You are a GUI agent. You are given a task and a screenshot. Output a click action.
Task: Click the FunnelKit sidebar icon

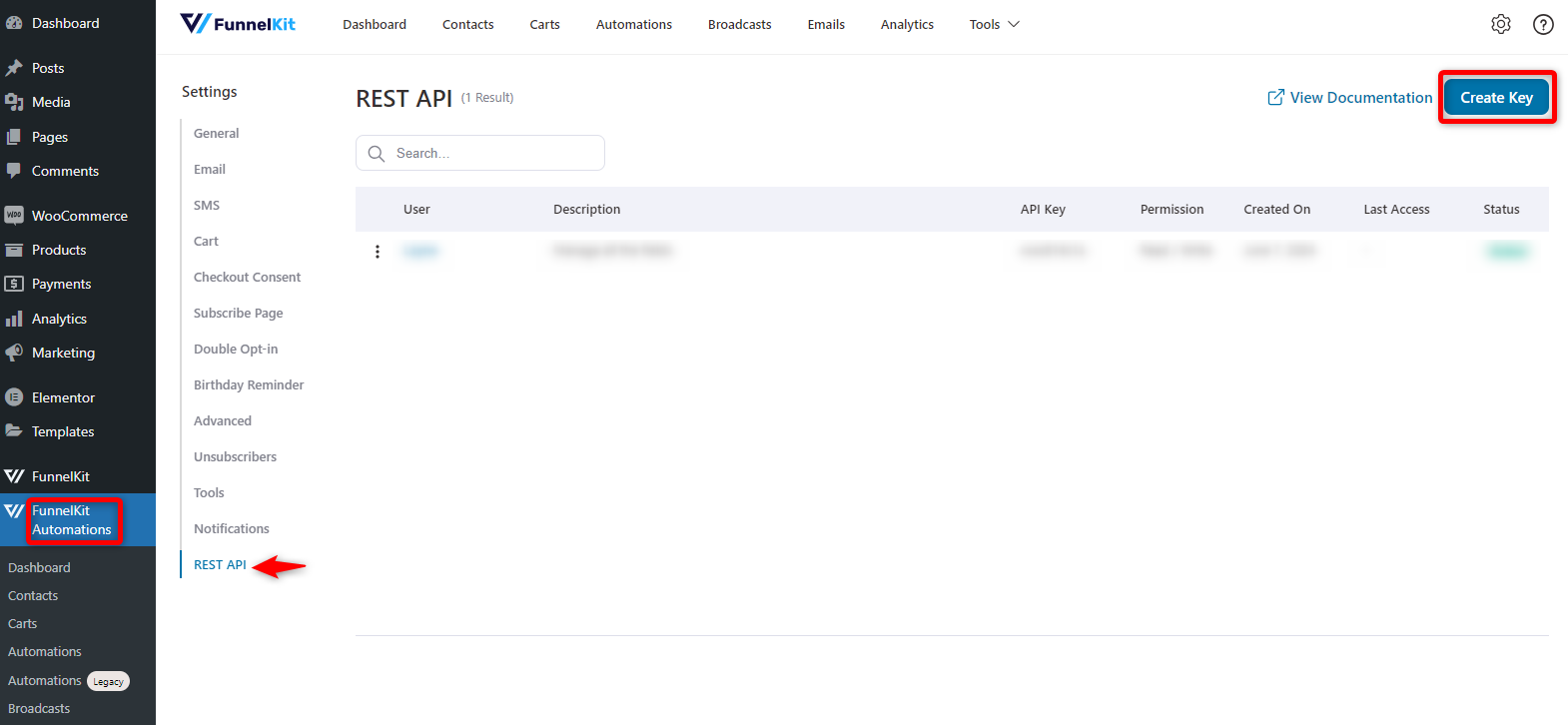tap(14, 476)
